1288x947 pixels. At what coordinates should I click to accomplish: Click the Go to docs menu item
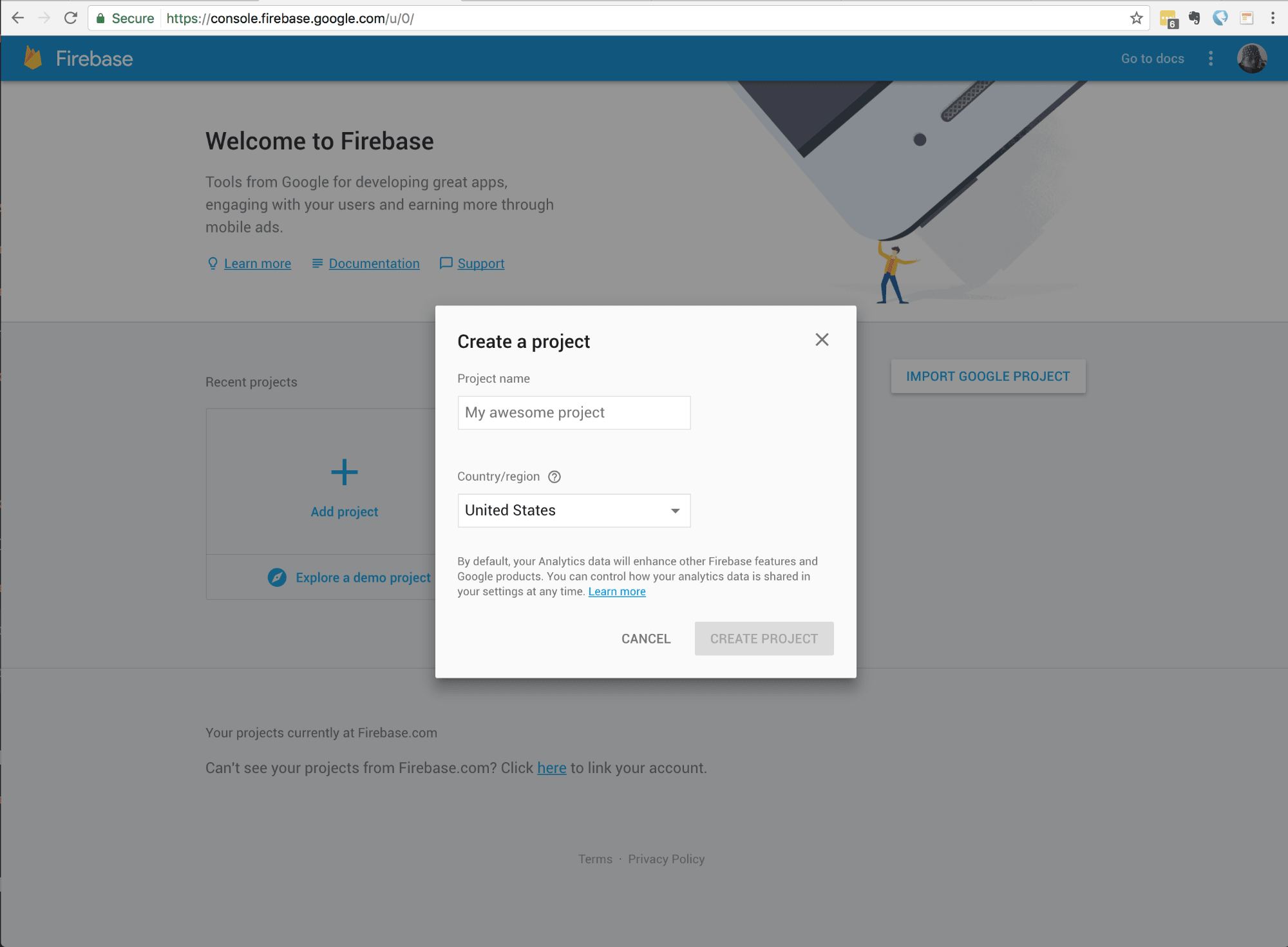(x=1152, y=58)
